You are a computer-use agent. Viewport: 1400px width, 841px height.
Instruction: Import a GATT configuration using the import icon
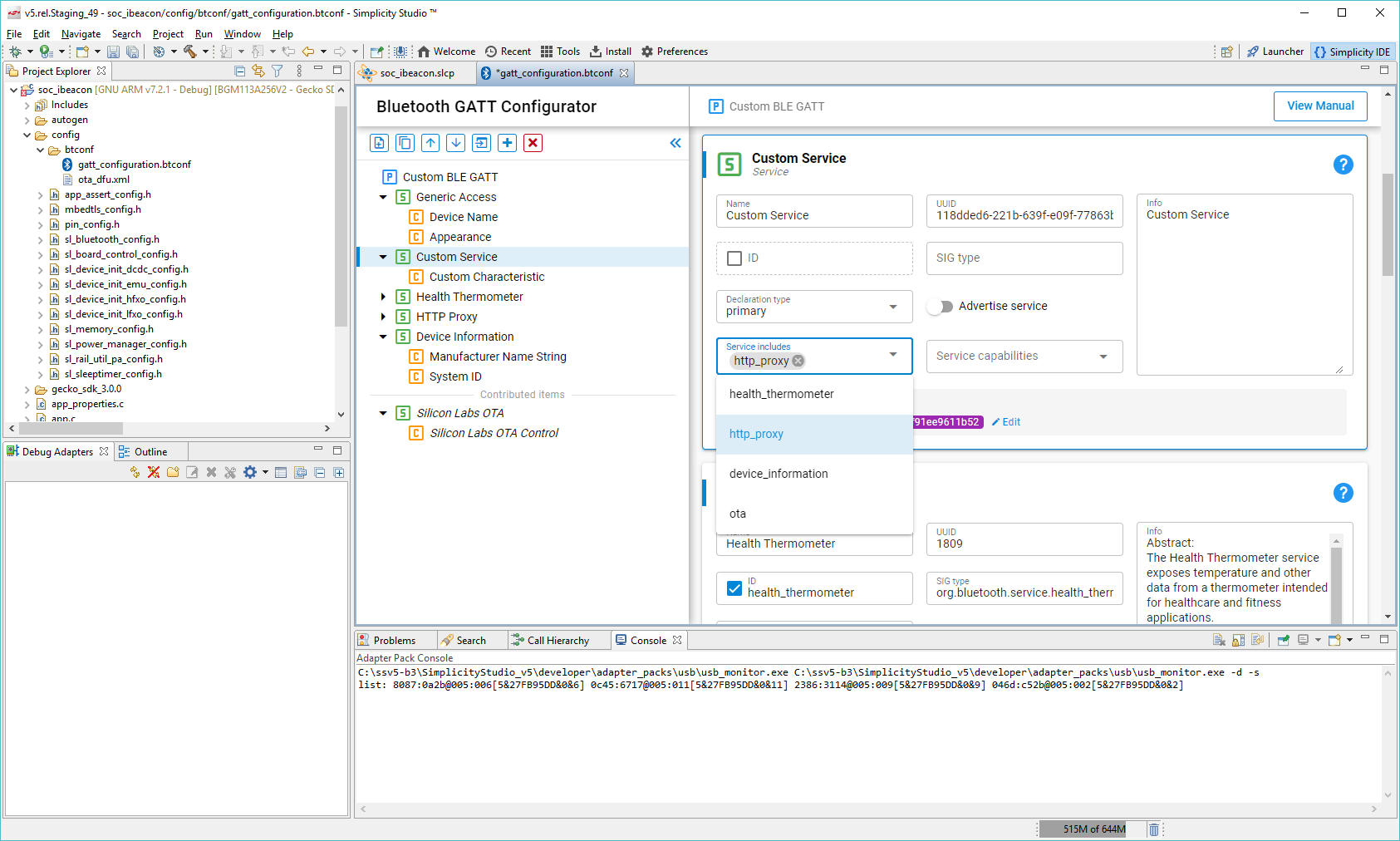click(x=481, y=143)
